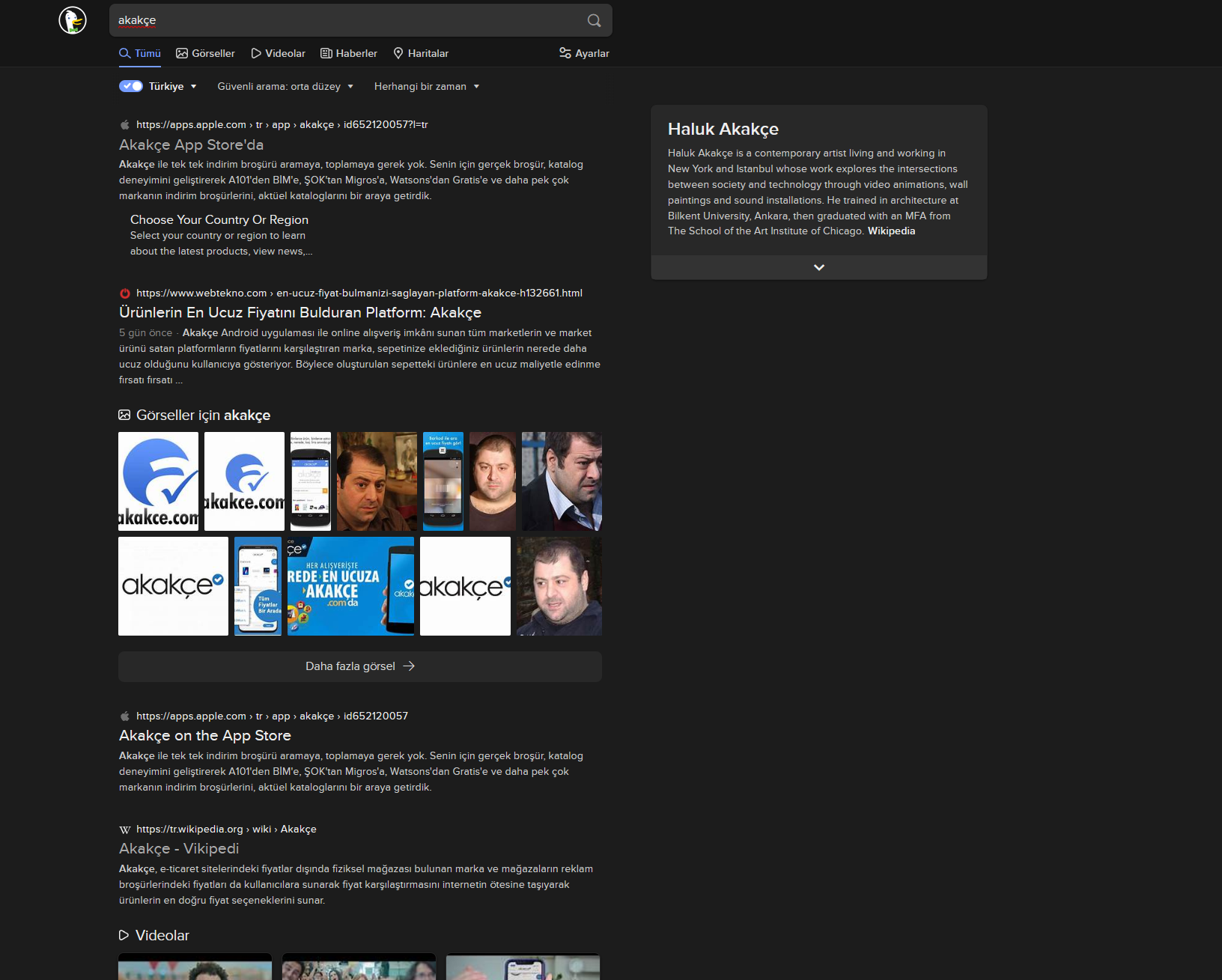
Task: Select the Tümü tab
Action: tap(140, 53)
